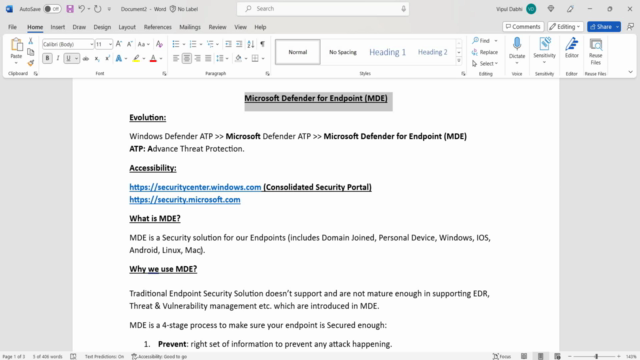Click the word count status
The width and height of the screenshot is (640, 360).
(47, 356)
